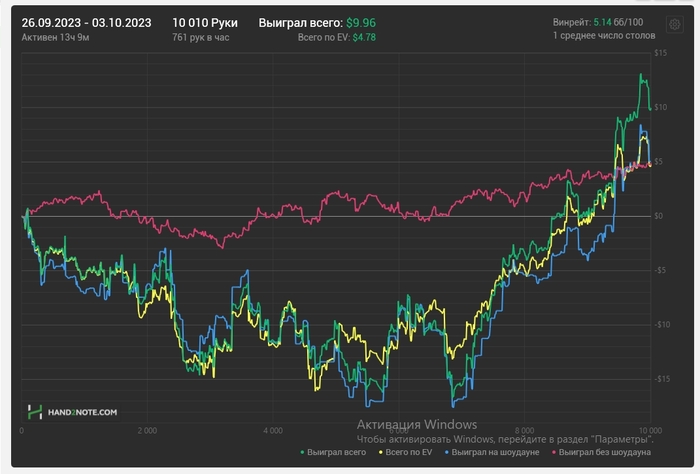Toggle the 'Выиграл всего' legend series
This screenshot has height=474, width=700.
(333, 452)
